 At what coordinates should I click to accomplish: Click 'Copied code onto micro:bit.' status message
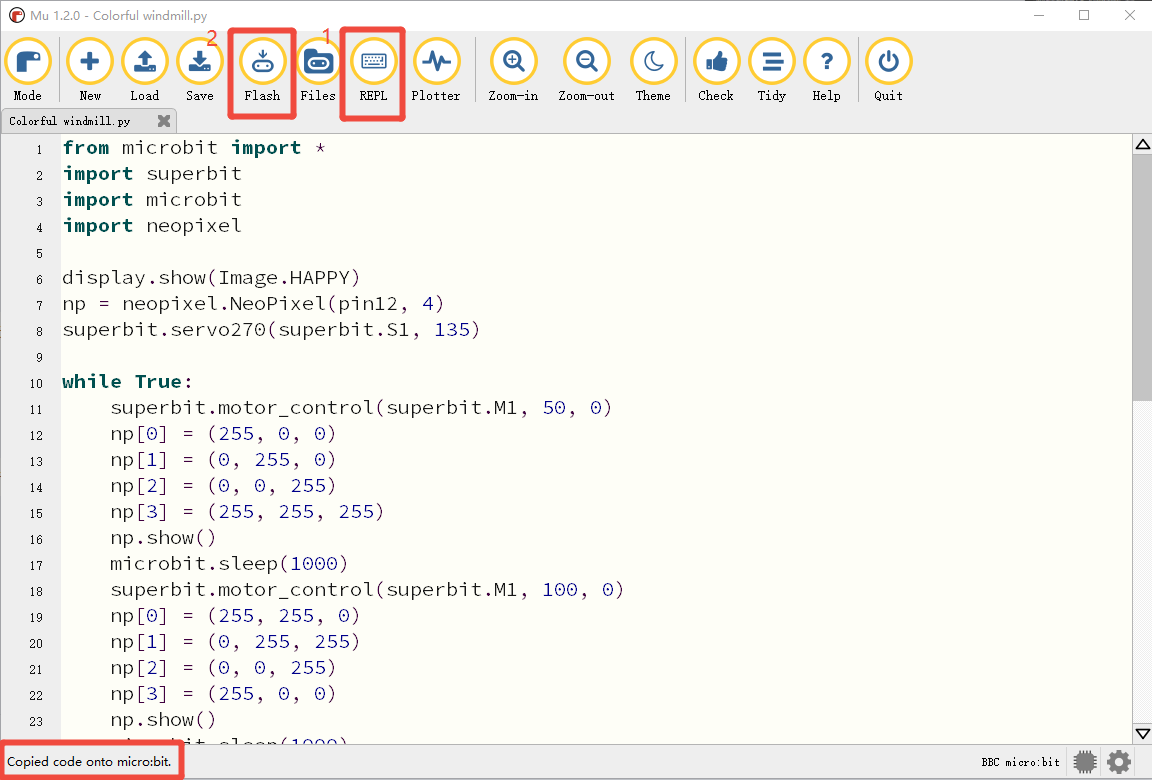[89, 762]
